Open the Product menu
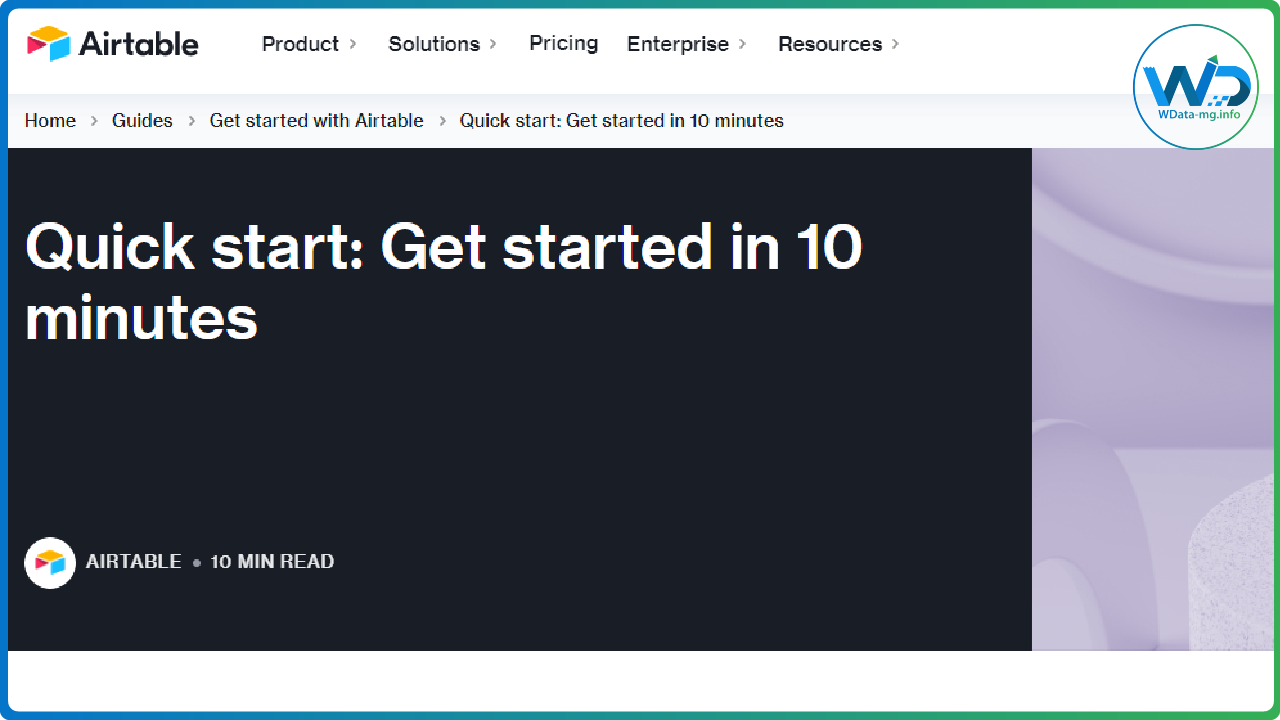 click(300, 44)
